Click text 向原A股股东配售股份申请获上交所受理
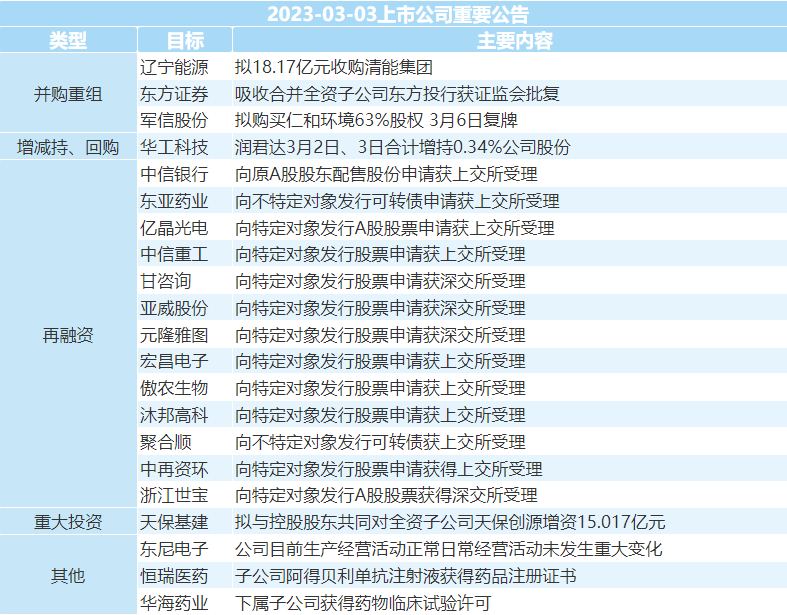Viewport: 787px width, 615px height. pos(386,174)
